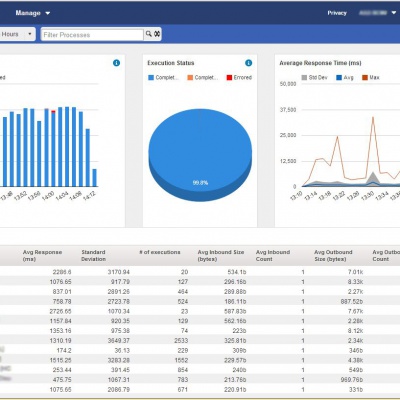This screenshot has height=400, width=400.
Task: Sort by Avg Response (ms) column
Action: pyautogui.click(x=42, y=255)
